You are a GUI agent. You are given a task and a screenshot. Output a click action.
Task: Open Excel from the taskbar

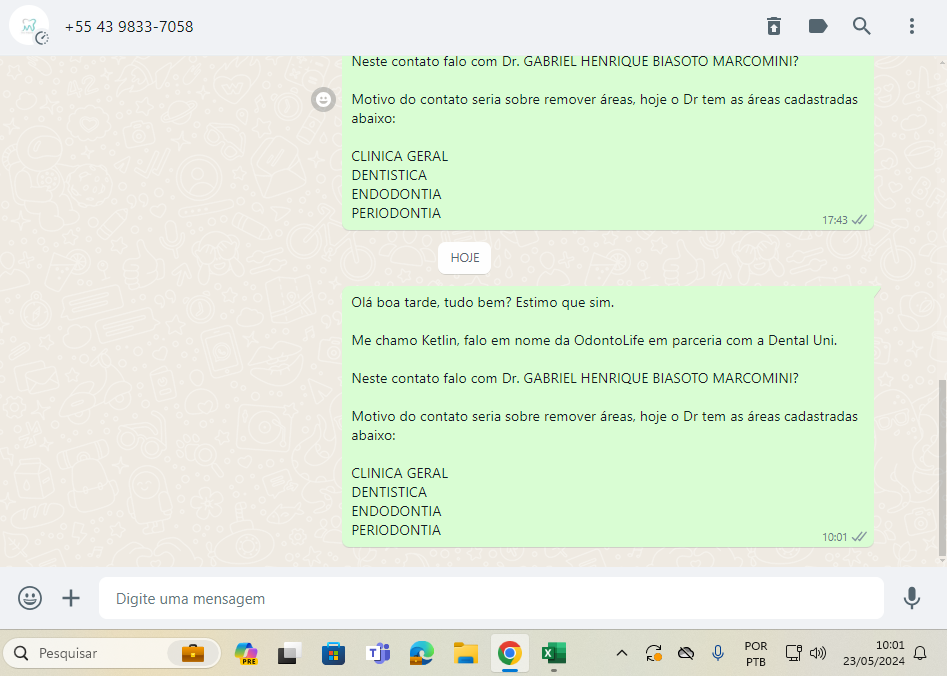(554, 653)
